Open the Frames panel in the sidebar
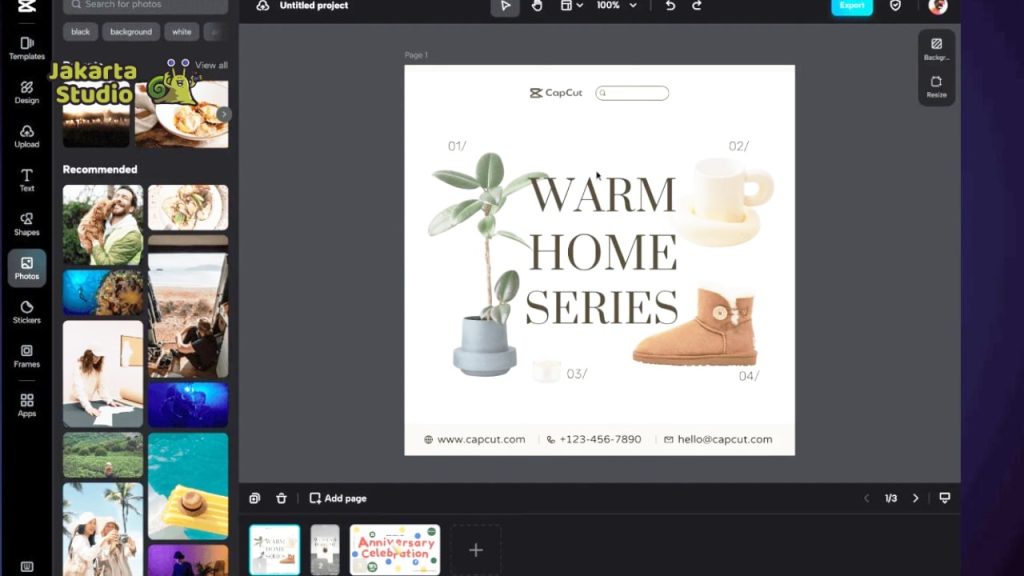Viewport: 1024px width, 576px height. [26, 357]
